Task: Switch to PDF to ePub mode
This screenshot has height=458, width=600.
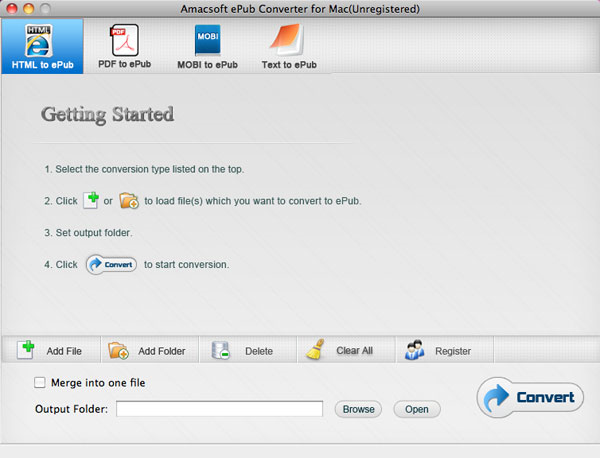Action: (x=125, y=46)
